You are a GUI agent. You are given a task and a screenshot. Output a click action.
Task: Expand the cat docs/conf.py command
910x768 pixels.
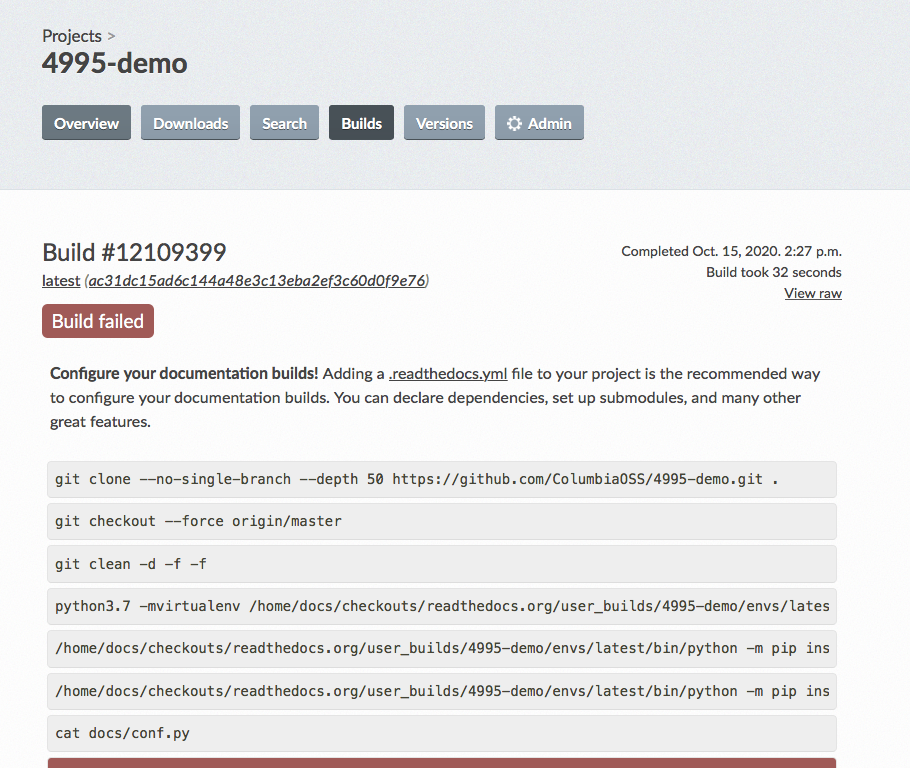(442, 733)
